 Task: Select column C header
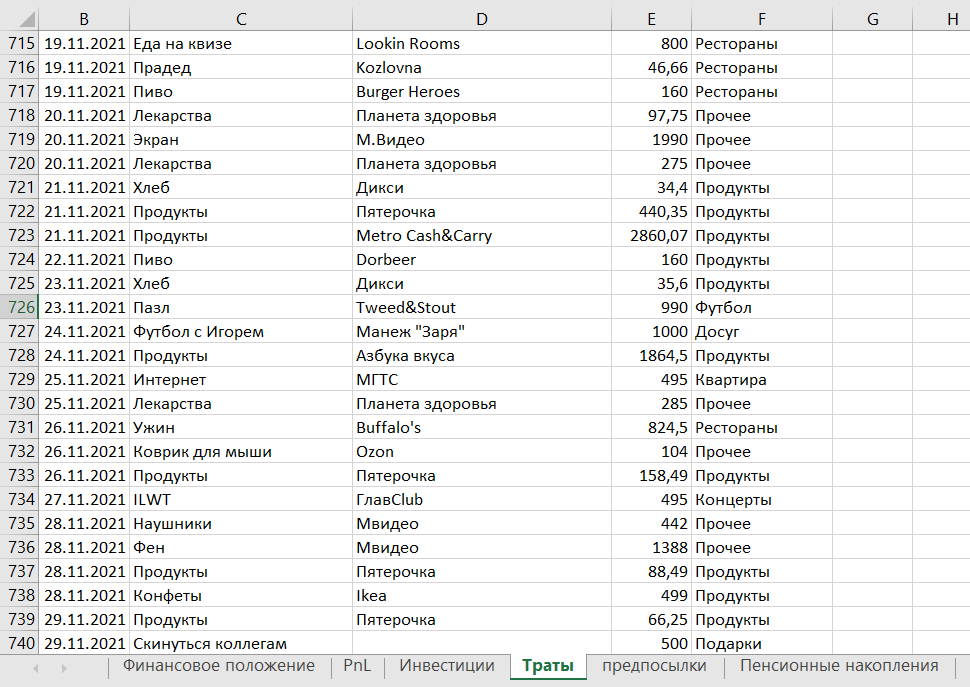241,19
